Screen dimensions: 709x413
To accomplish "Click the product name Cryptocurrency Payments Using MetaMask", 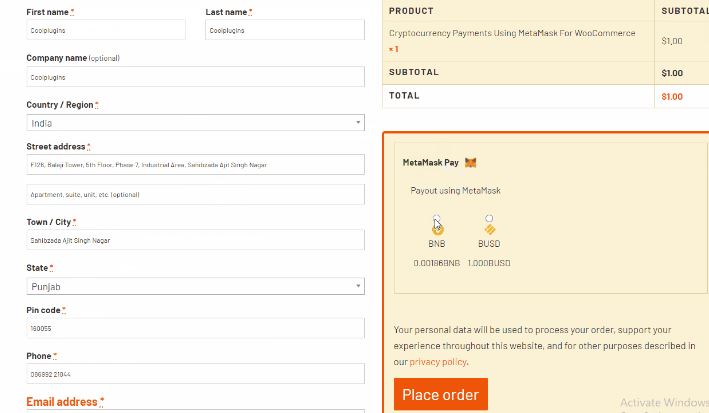I will [512, 33].
